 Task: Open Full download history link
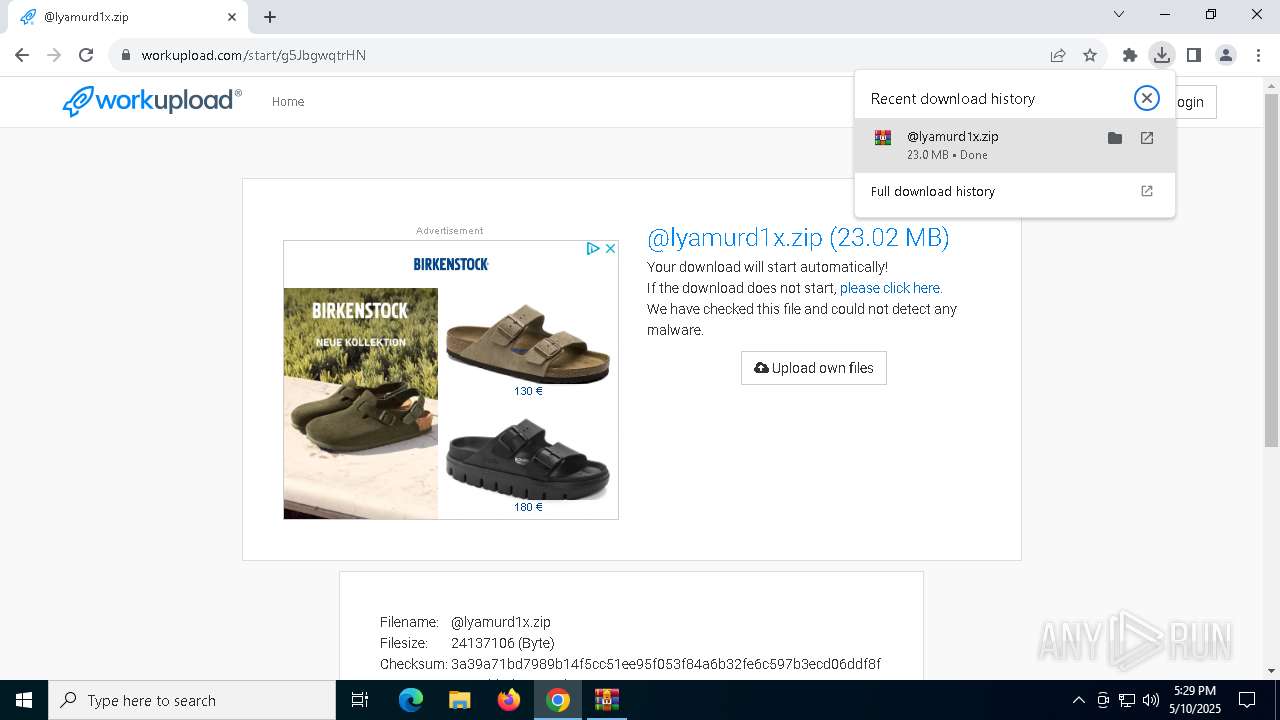933,191
